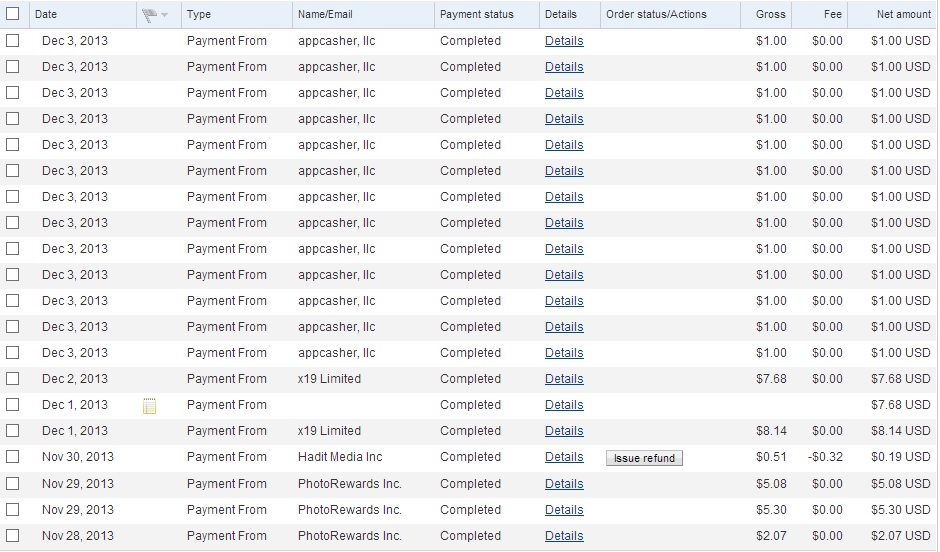
Task: Click the Date column header
Action: pyautogui.click(x=46, y=15)
